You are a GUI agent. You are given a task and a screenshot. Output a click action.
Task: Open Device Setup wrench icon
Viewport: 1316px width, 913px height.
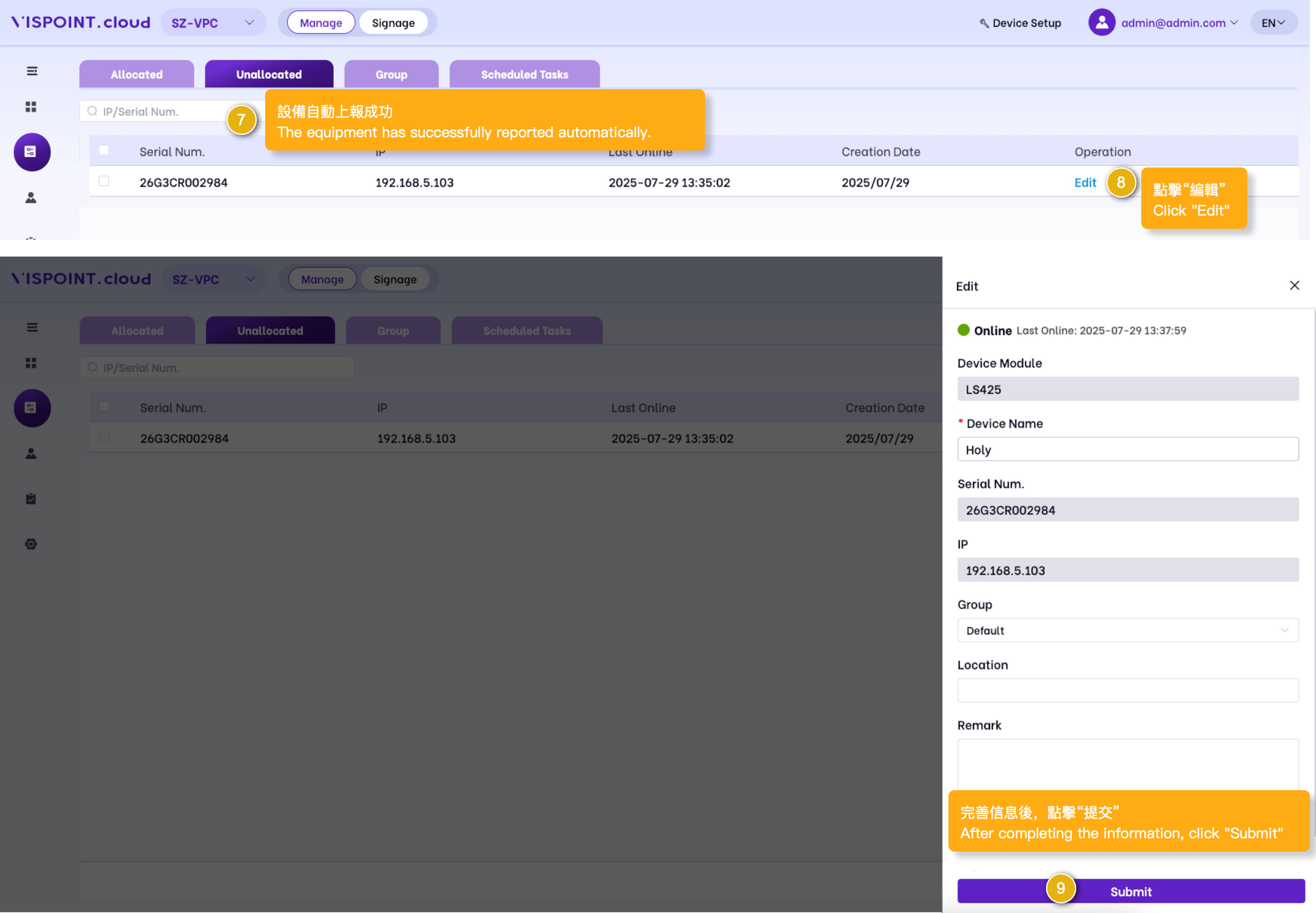click(x=984, y=23)
